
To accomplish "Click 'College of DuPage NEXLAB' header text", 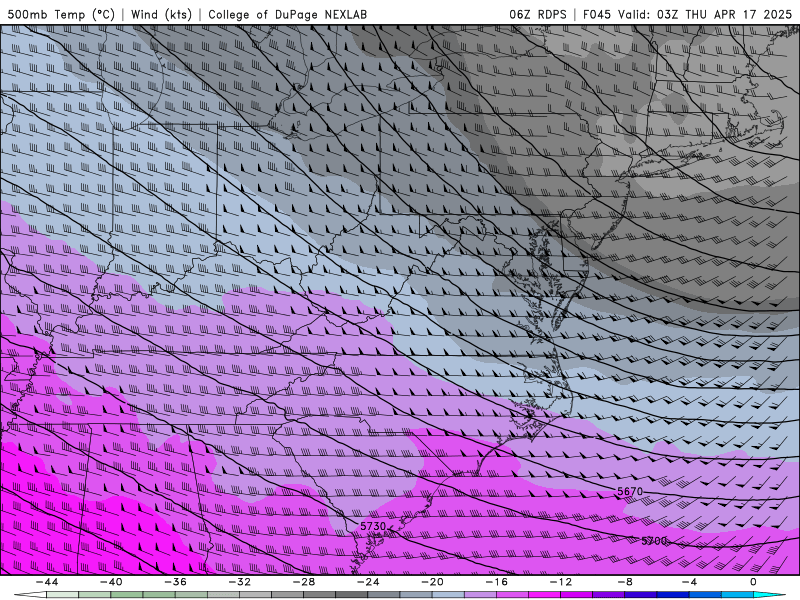I will [287, 14].
